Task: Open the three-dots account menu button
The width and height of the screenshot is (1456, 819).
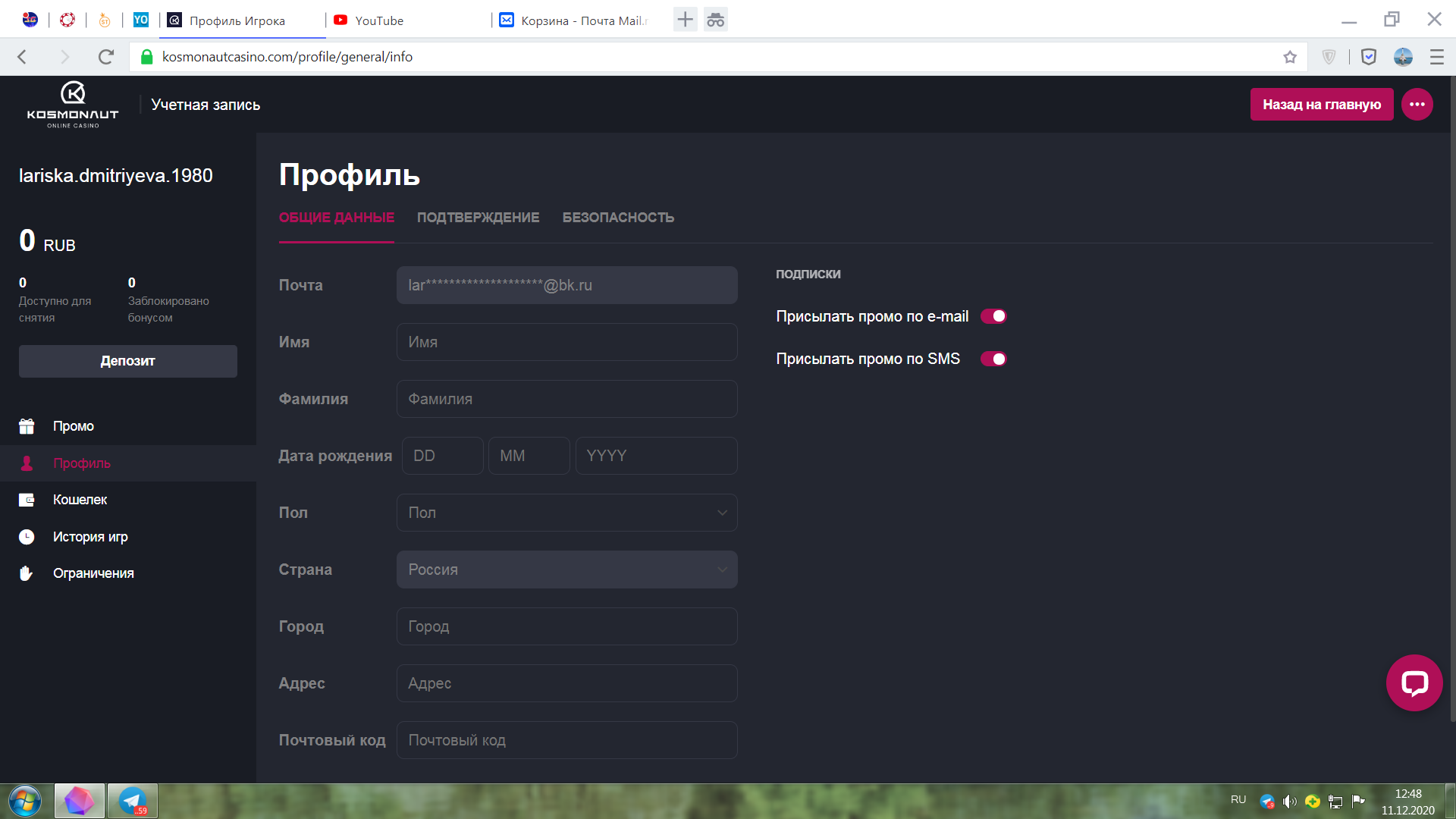Action: click(x=1417, y=105)
